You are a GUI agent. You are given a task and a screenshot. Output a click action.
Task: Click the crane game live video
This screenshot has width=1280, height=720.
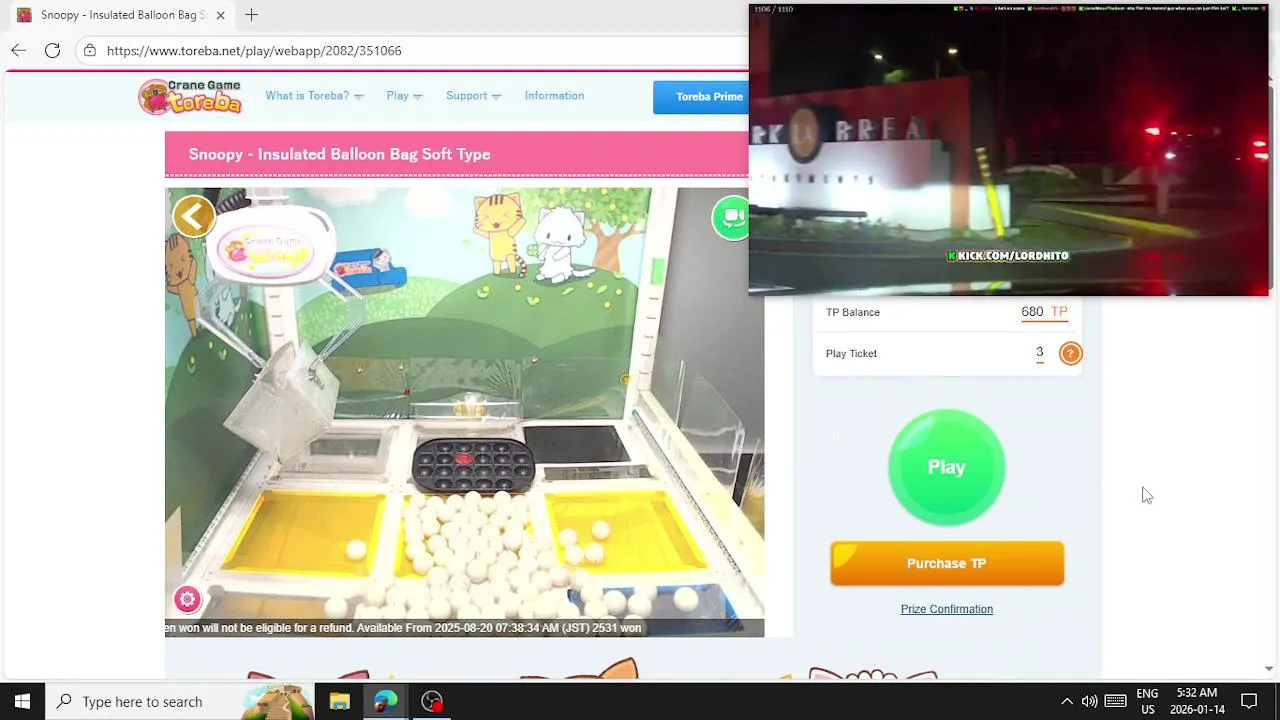point(464,412)
